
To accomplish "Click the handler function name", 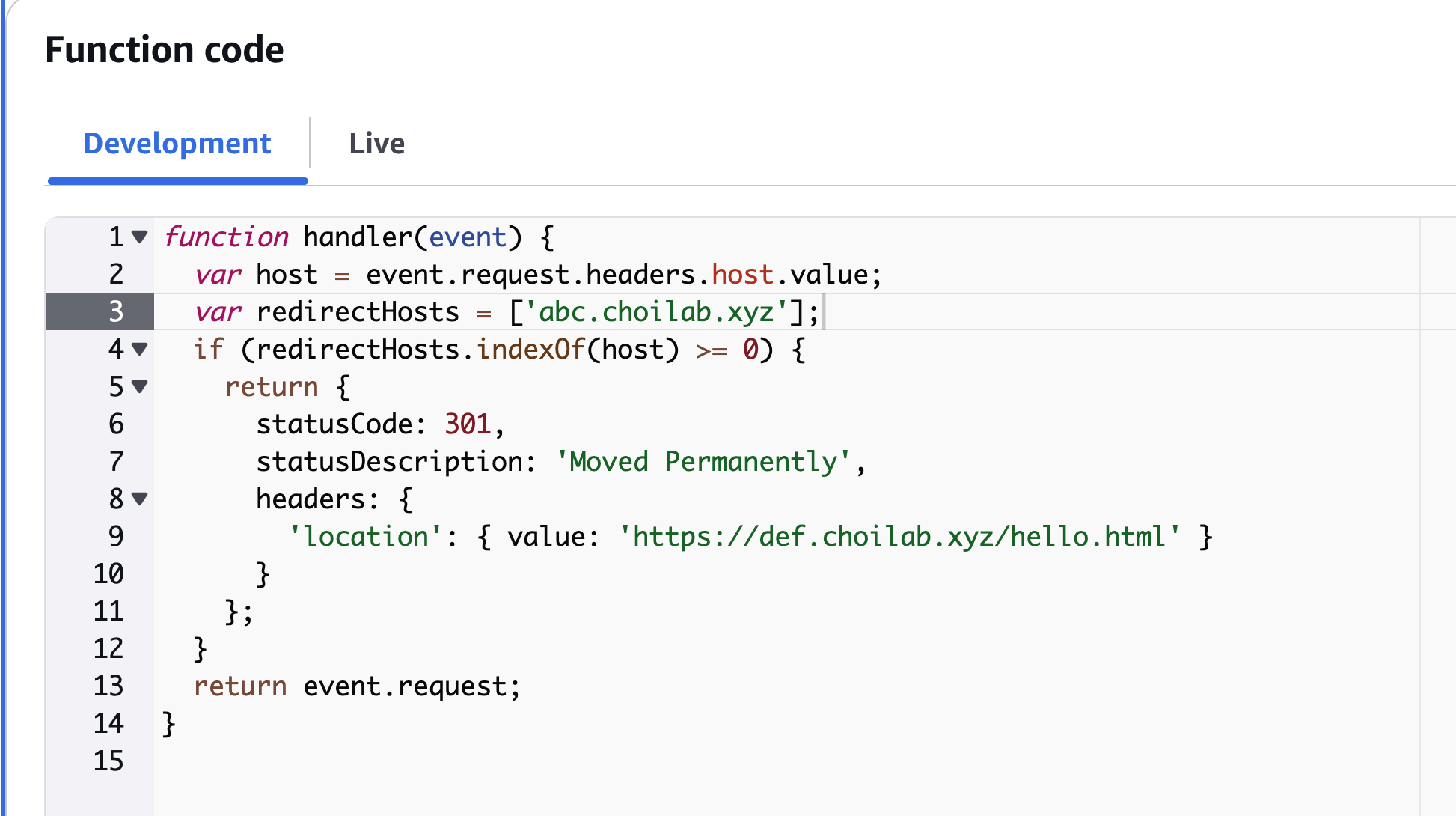I will (358, 237).
